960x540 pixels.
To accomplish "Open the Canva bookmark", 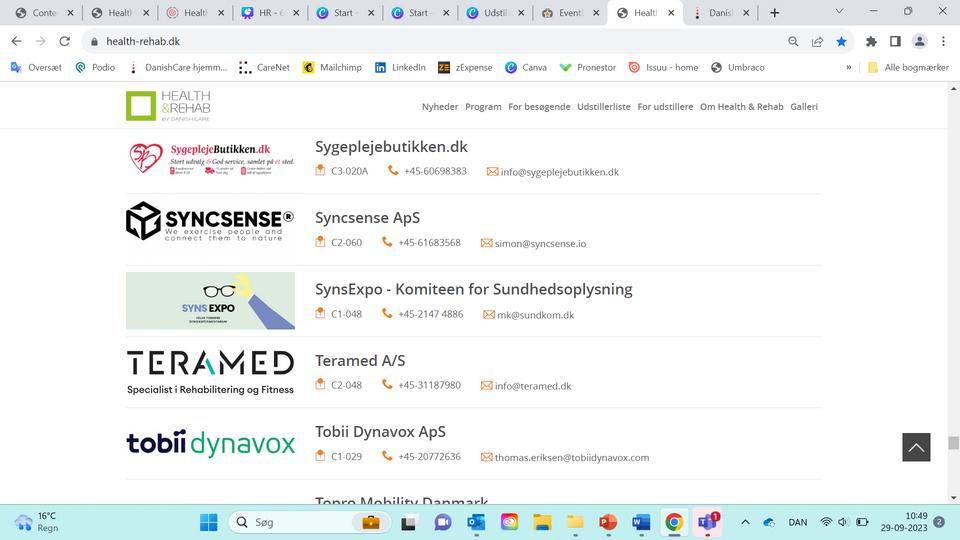I will [x=526, y=67].
